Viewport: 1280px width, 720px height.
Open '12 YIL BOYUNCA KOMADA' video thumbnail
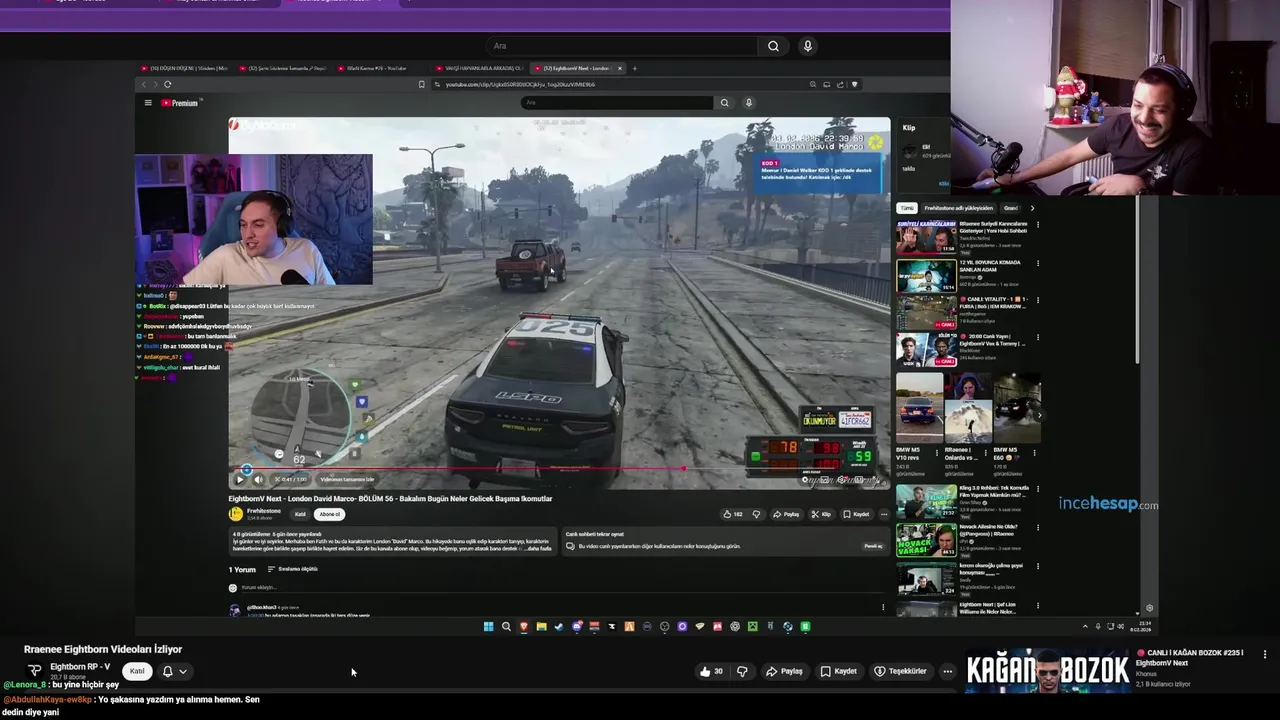pyautogui.click(x=925, y=276)
